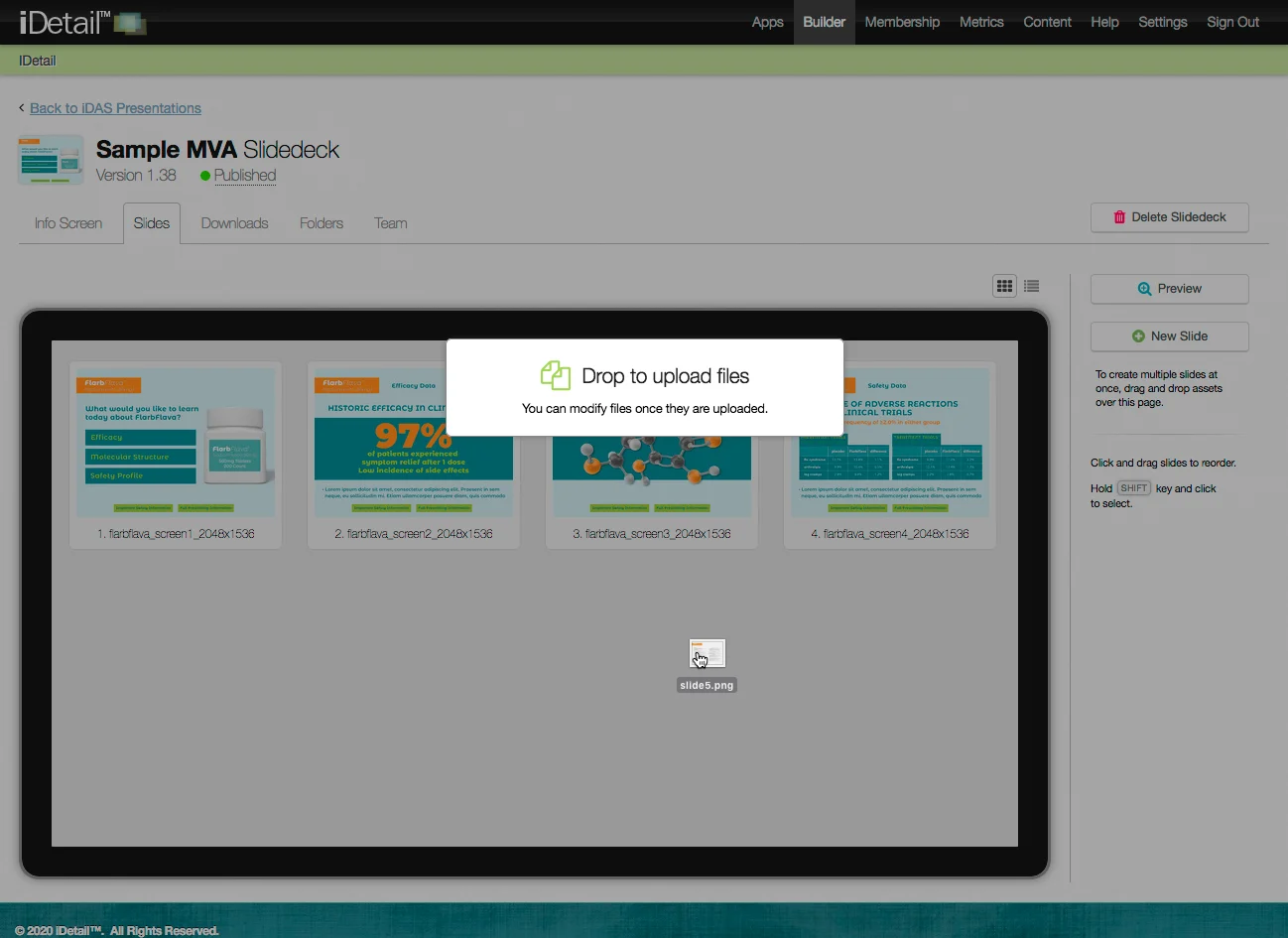Click the slide5.png file name label
This screenshot has height=938, width=1288.
point(707,686)
